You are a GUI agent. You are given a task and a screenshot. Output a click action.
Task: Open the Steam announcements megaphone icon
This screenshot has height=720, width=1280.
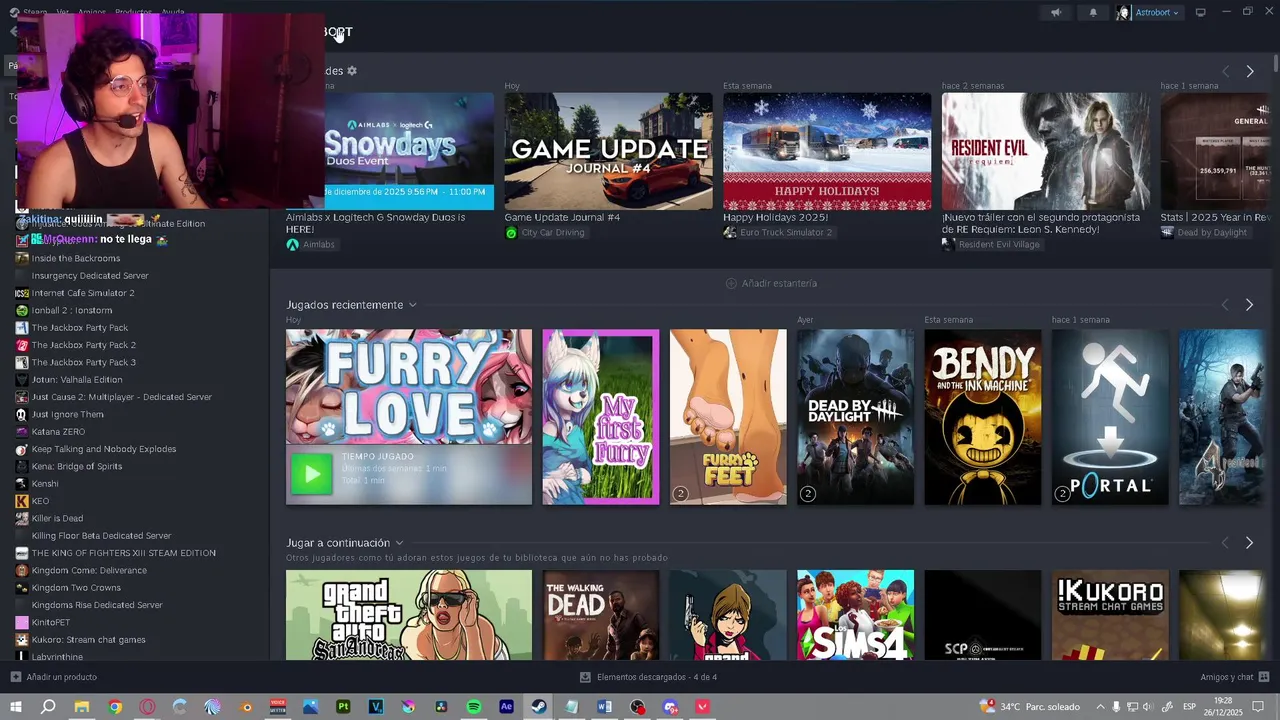(x=1056, y=12)
